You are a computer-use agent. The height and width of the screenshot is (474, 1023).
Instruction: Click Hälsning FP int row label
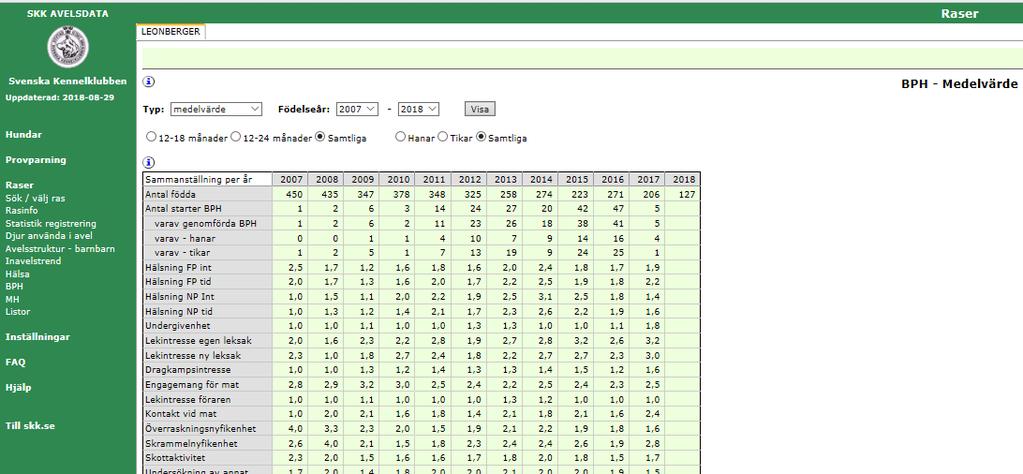point(178,268)
